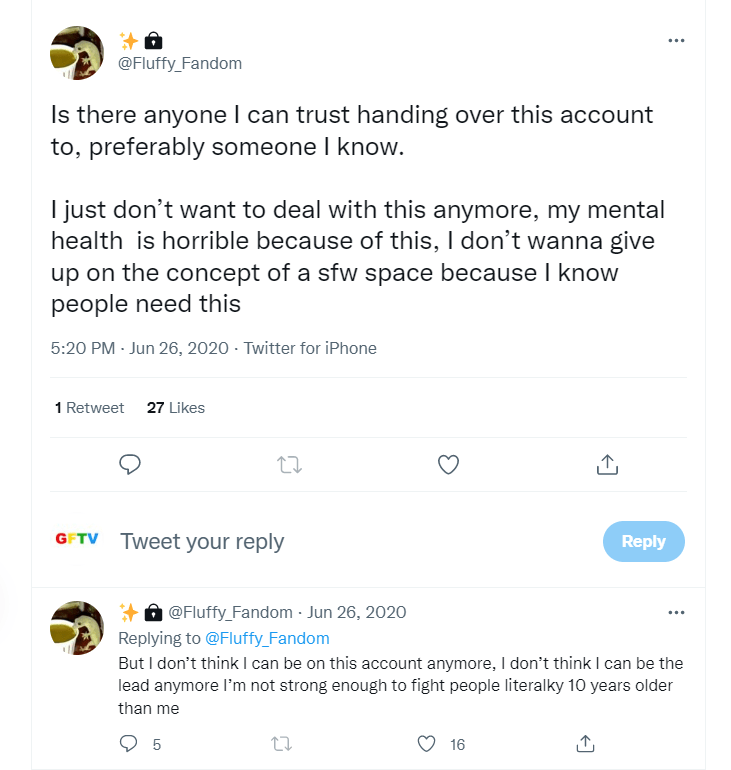Retweet the reply tweet

pyautogui.click(x=281, y=743)
